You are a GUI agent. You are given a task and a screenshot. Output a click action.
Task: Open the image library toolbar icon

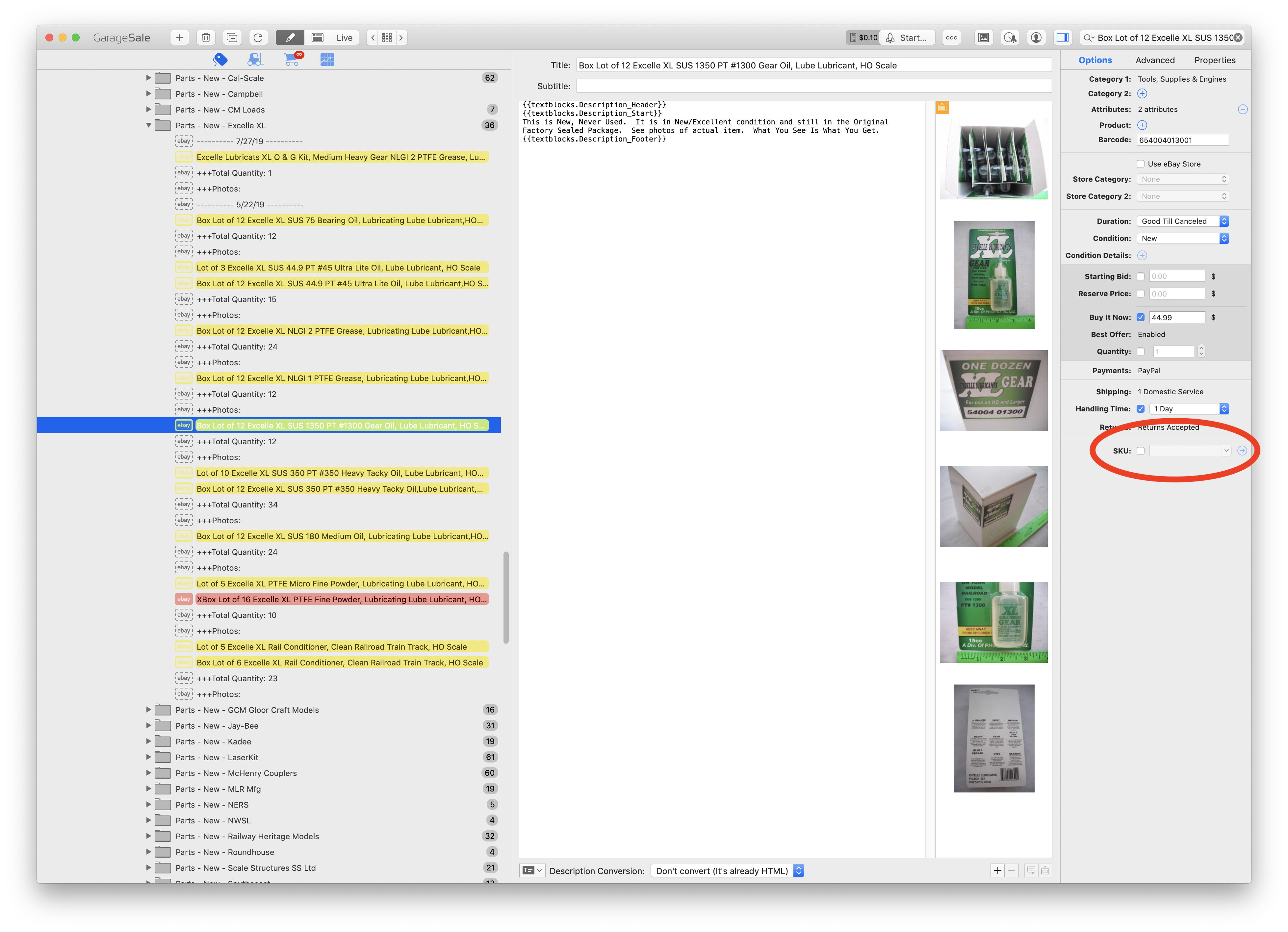pos(983,38)
